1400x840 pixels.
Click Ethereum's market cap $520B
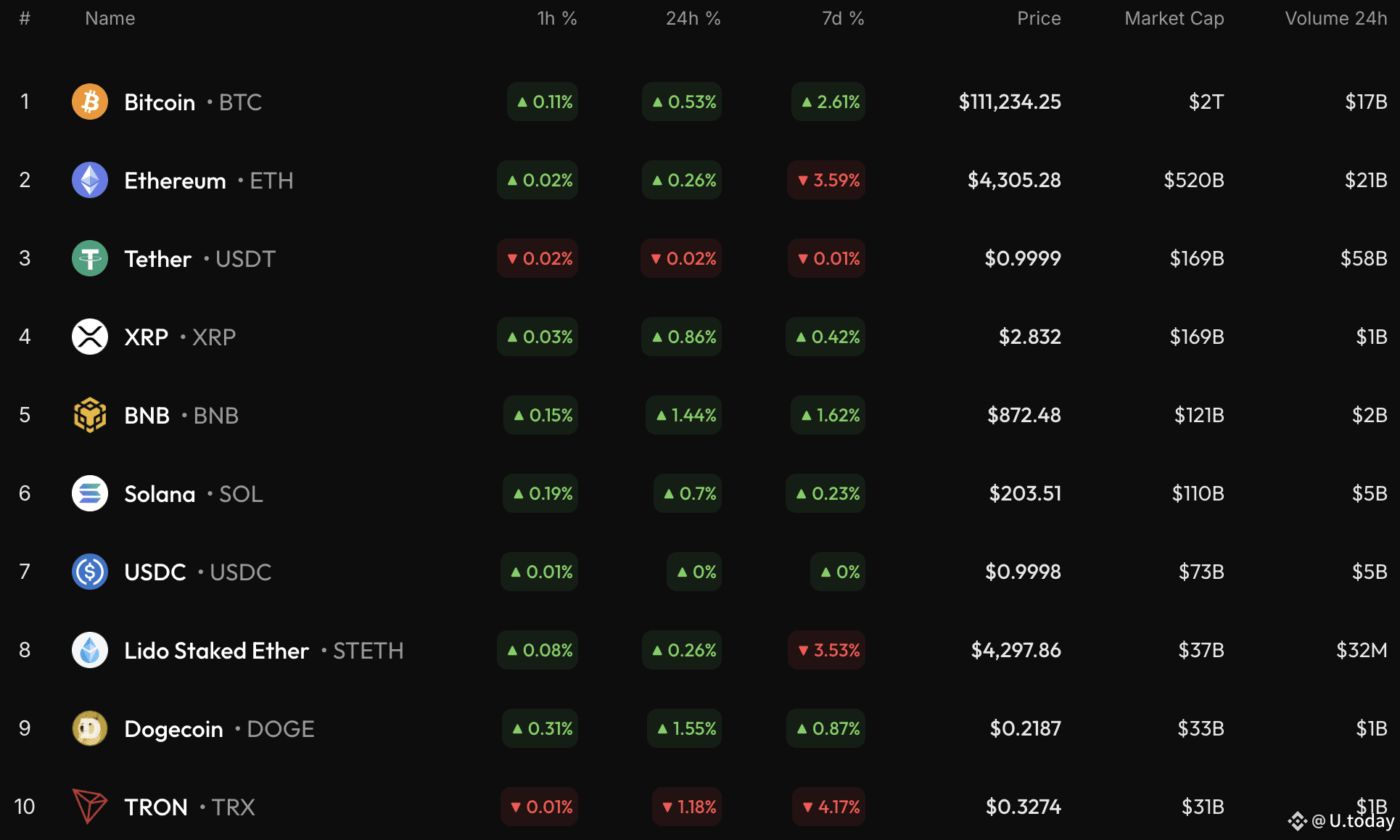[1194, 180]
